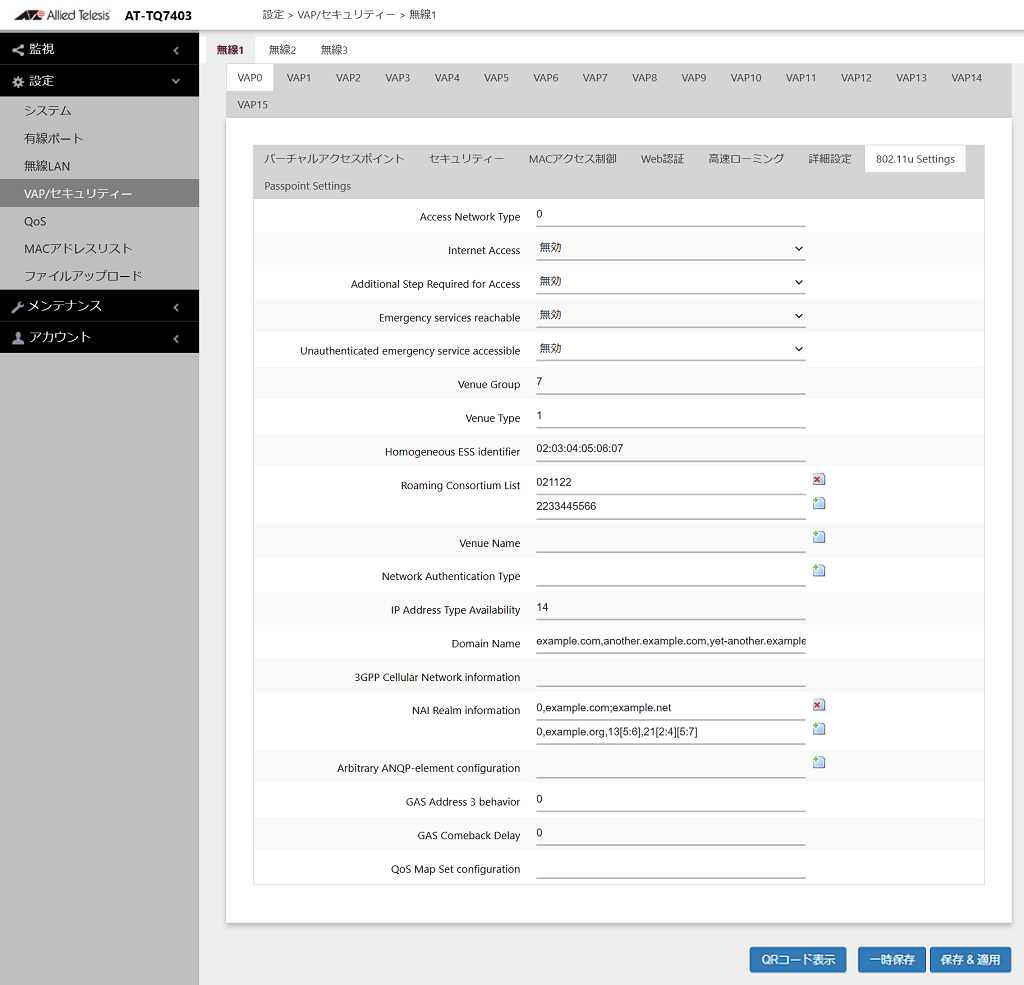Click the Allied Telesis logo

pos(62,15)
